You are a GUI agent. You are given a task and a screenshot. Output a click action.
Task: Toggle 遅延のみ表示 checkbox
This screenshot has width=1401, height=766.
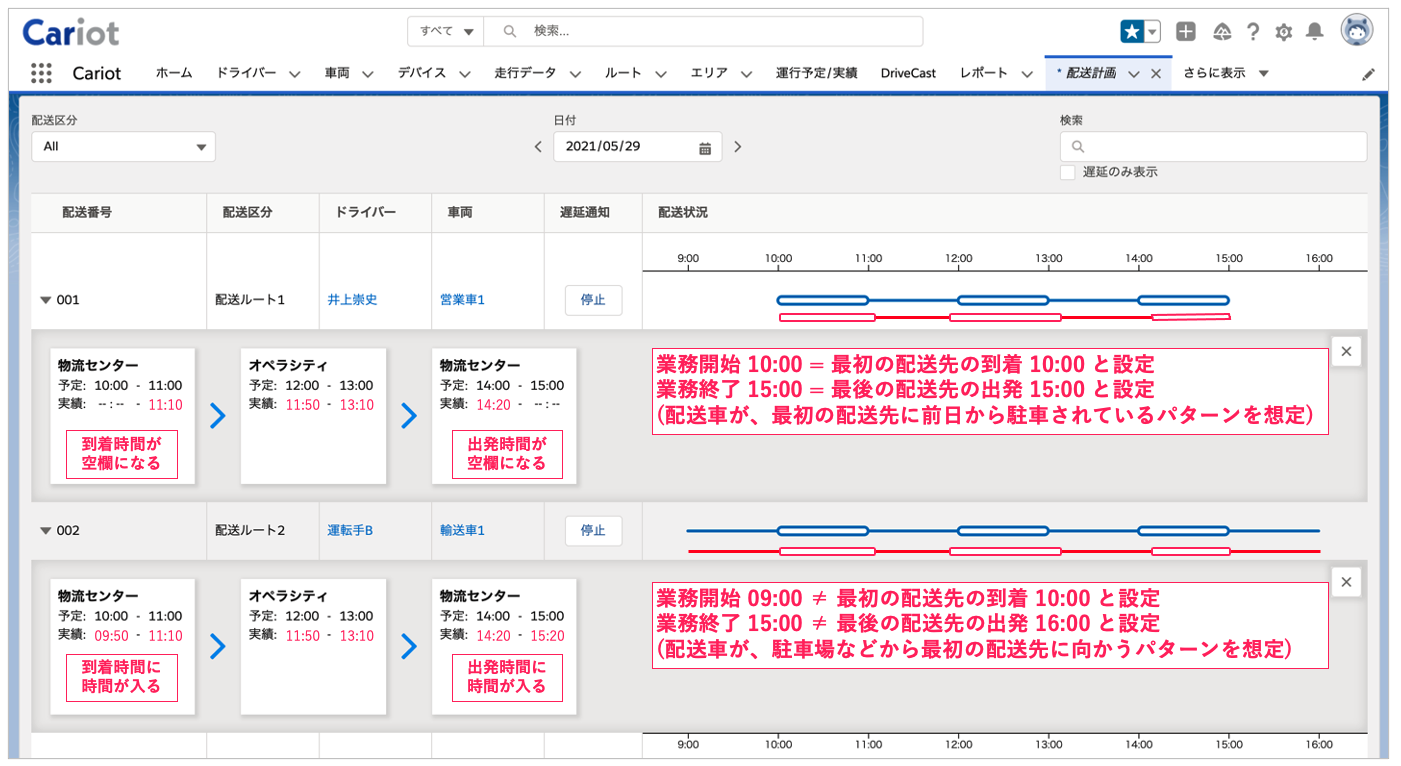[x=1068, y=172]
